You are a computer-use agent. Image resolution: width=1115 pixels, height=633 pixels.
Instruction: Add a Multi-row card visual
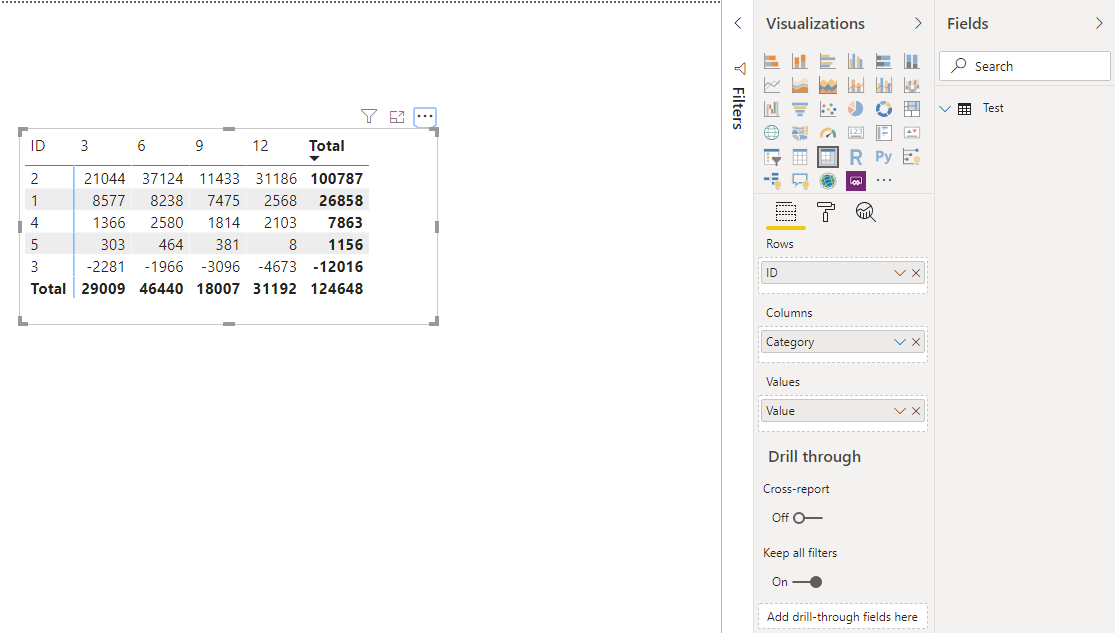[x=883, y=133]
